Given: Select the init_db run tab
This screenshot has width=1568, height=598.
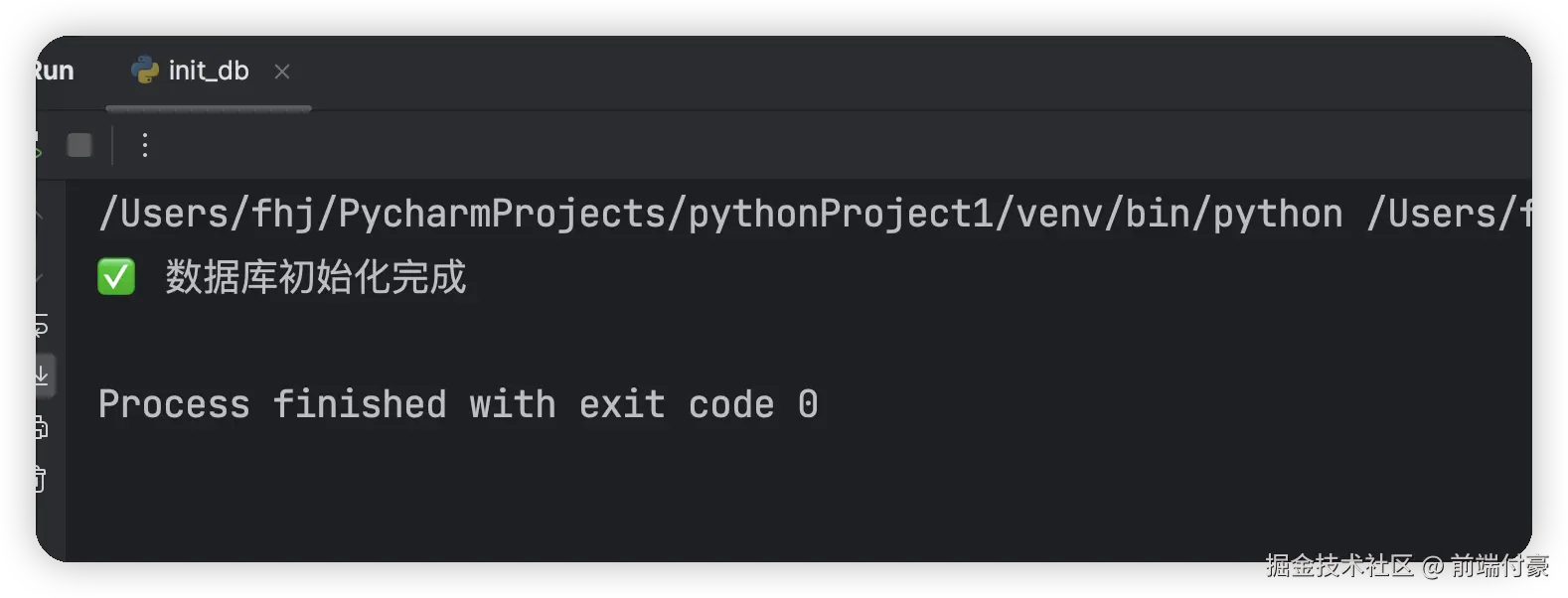Looking at the screenshot, I should (208, 71).
